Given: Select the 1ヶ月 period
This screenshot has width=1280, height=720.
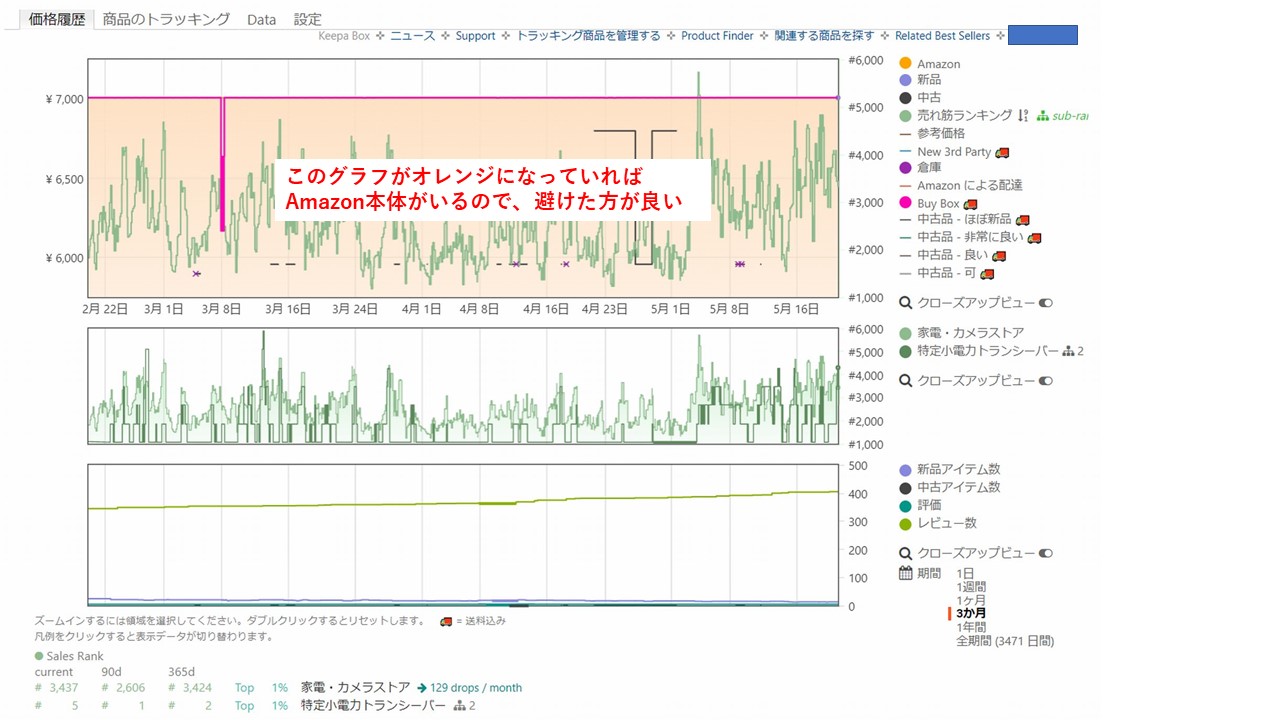Looking at the screenshot, I should 972,600.
